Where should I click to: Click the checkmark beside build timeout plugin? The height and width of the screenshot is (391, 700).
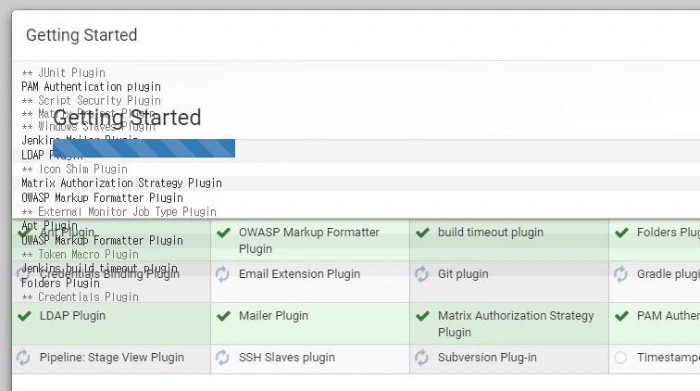422,233
